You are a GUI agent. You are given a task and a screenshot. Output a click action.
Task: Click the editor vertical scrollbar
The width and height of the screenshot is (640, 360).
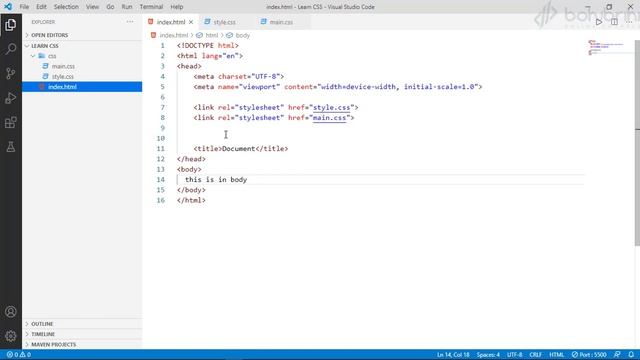click(637, 143)
